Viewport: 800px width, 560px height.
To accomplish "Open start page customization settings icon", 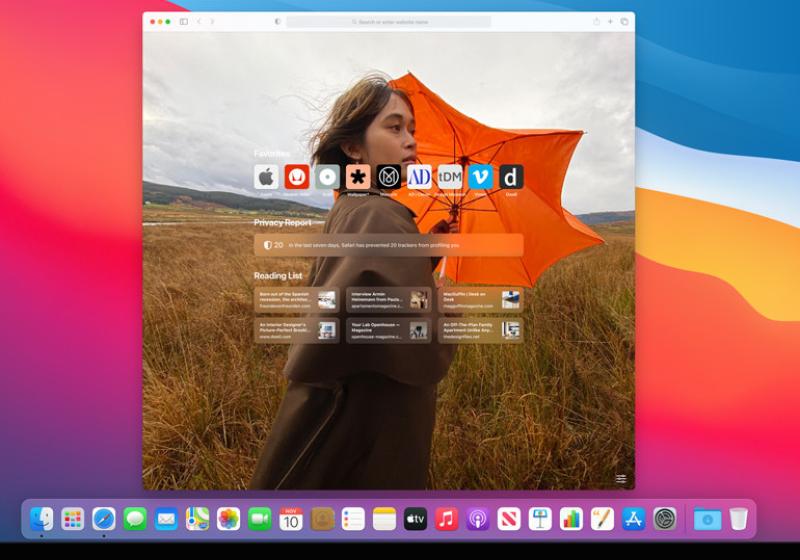I will 621,478.
